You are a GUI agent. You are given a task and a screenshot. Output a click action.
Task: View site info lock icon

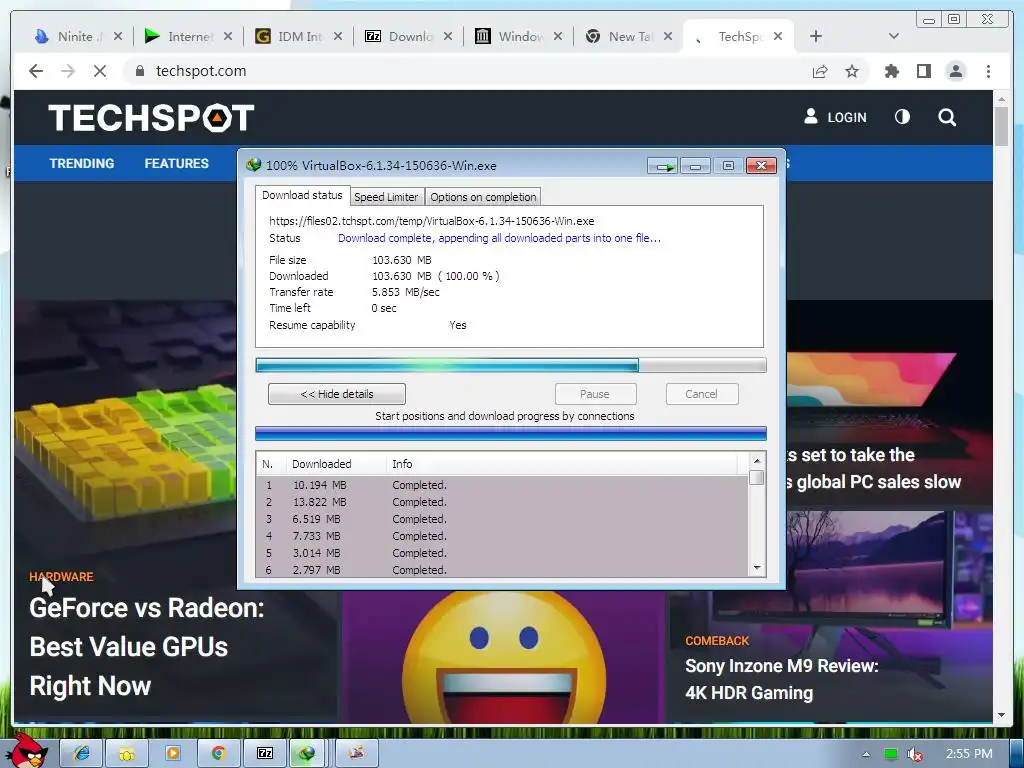(x=139, y=71)
